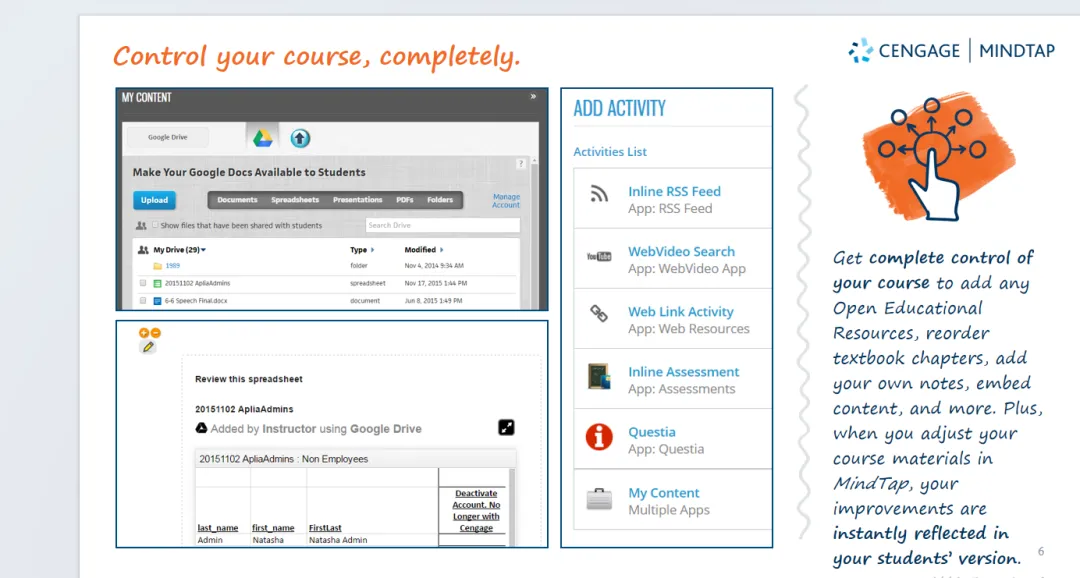The width and height of the screenshot is (1080, 578).
Task: Open the Manage Account link
Action: [x=506, y=200]
